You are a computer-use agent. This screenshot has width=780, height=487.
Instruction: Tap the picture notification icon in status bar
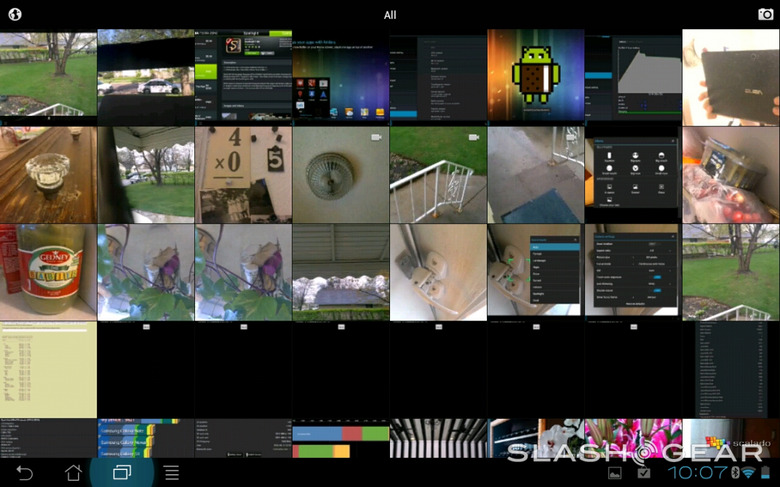616,472
